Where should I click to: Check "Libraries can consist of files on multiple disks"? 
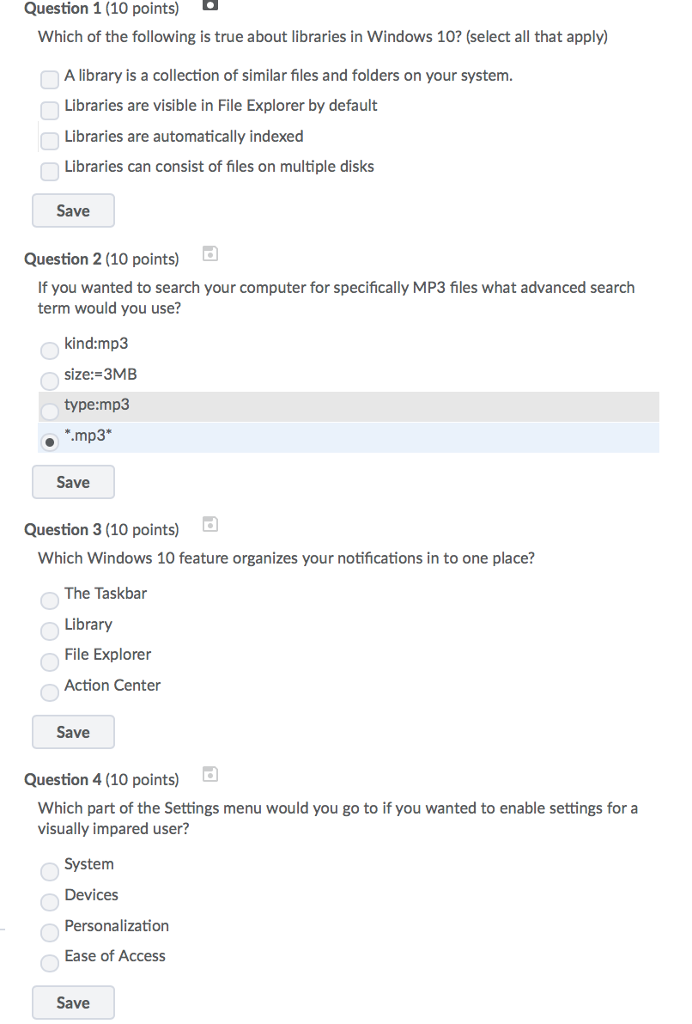[49, 171]
